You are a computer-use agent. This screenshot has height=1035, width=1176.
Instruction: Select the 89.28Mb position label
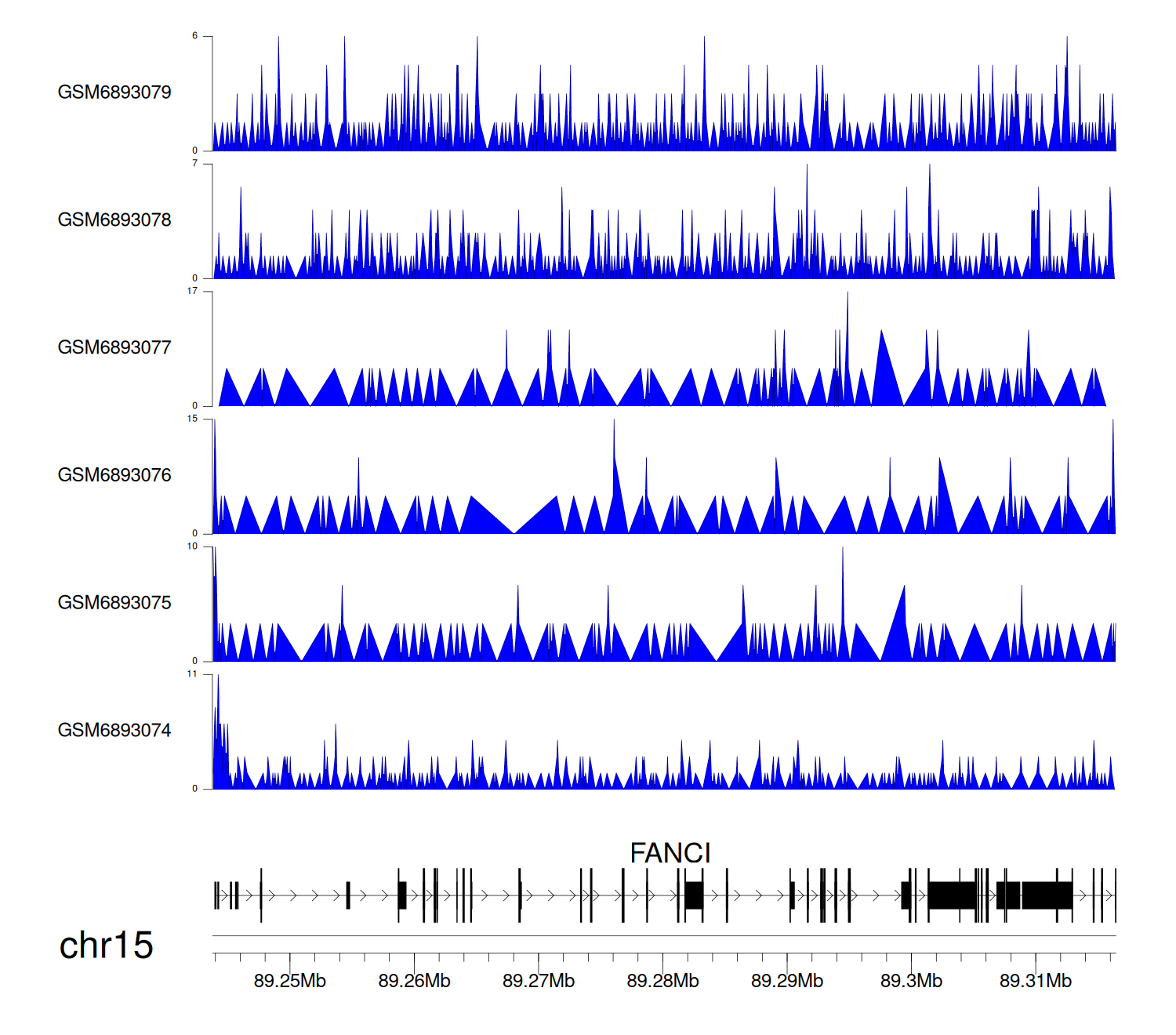[x=662, y=982]
